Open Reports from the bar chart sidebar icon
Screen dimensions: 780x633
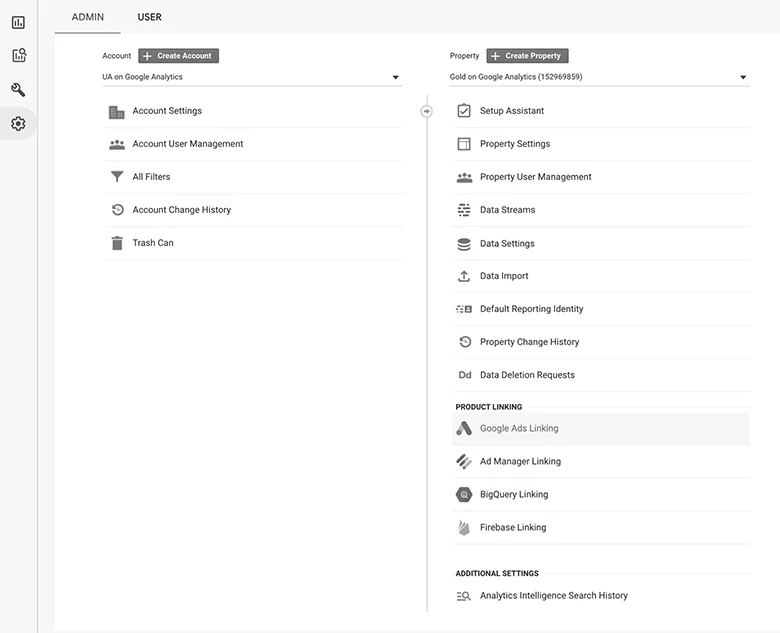(18, 22)
